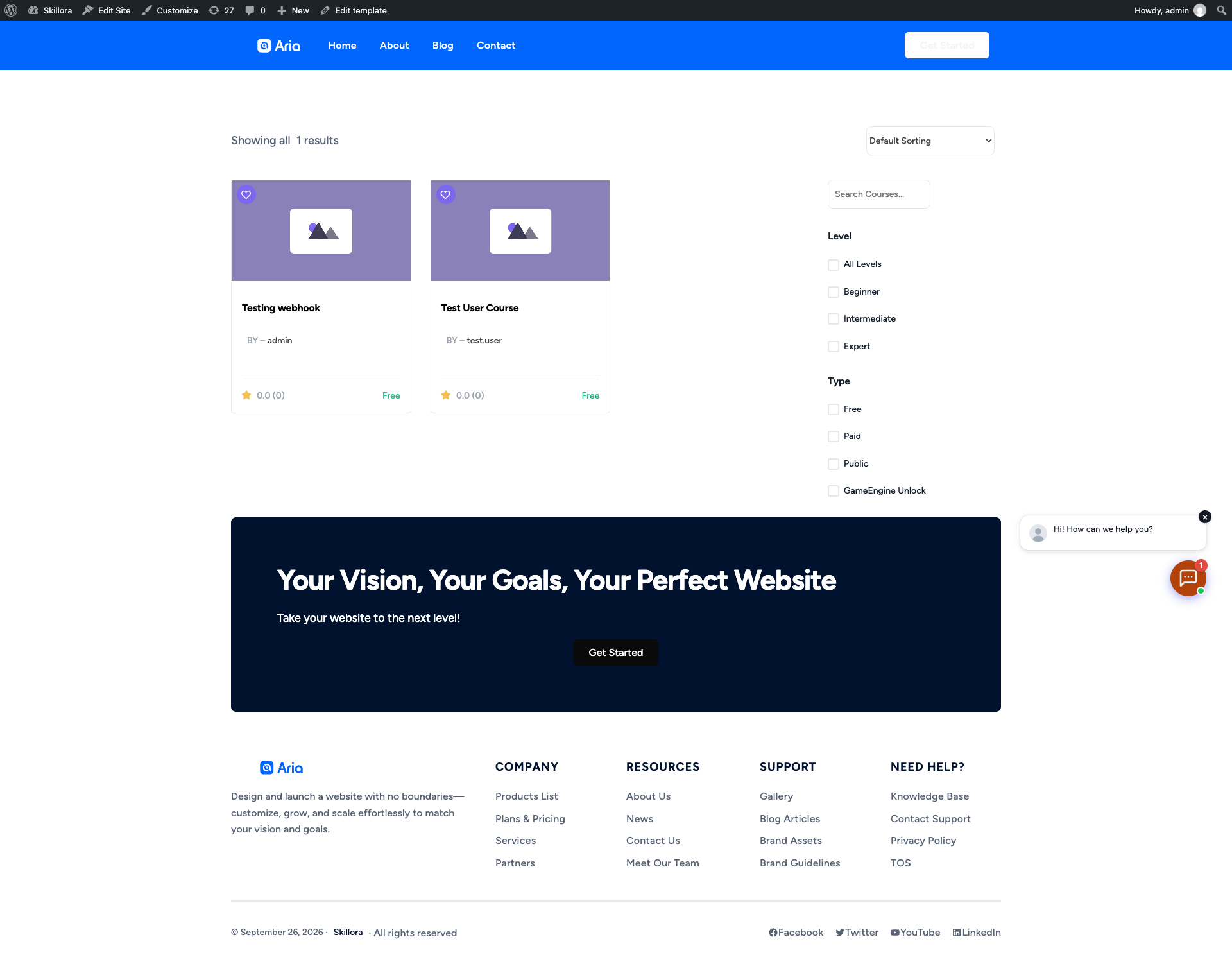Open Customize in admin bar
Image resolution: width=1232 pixels, height=964 pixels.
coord(170,10)
